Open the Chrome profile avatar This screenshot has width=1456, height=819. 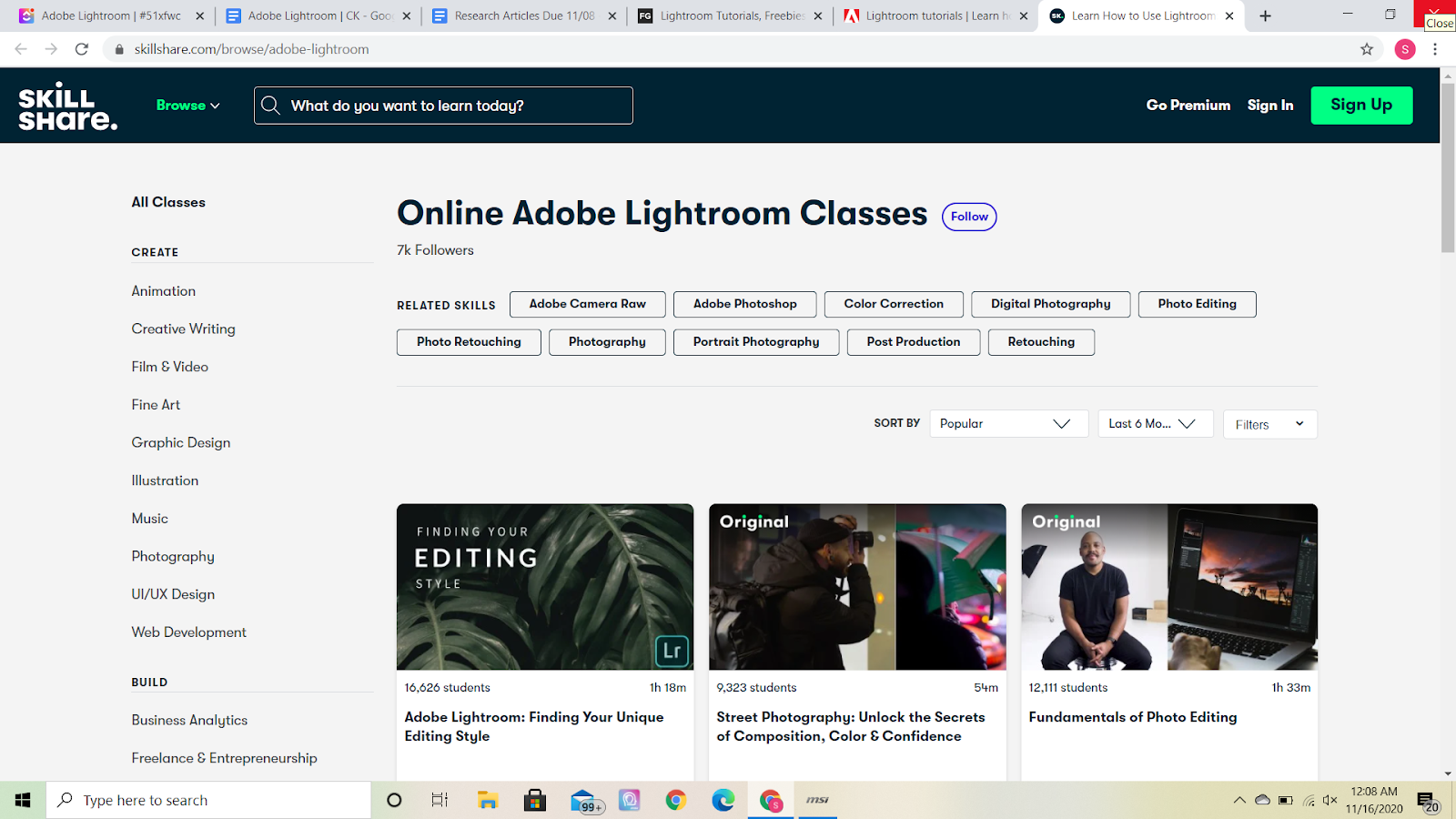pyautogui.click(x=1405, y=49)
